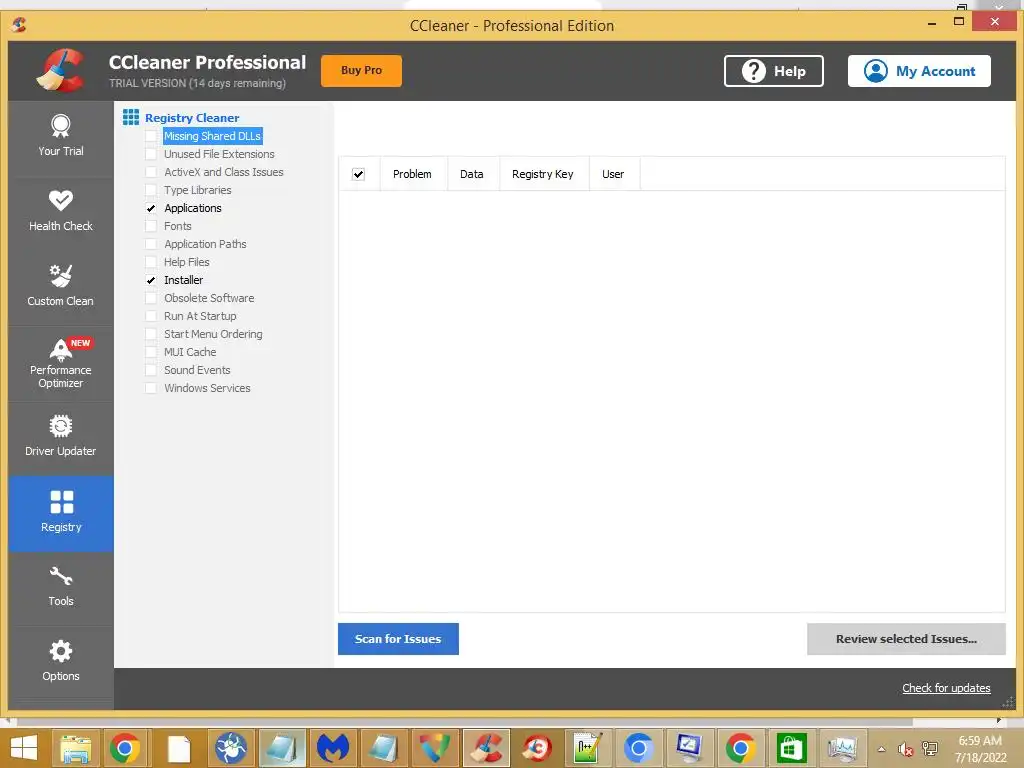Image resolution: width=1024 pixels, height=768 pixels.
Task: Open the Malwarebytes taskbar icon
Action: click(x=333, y=748)
